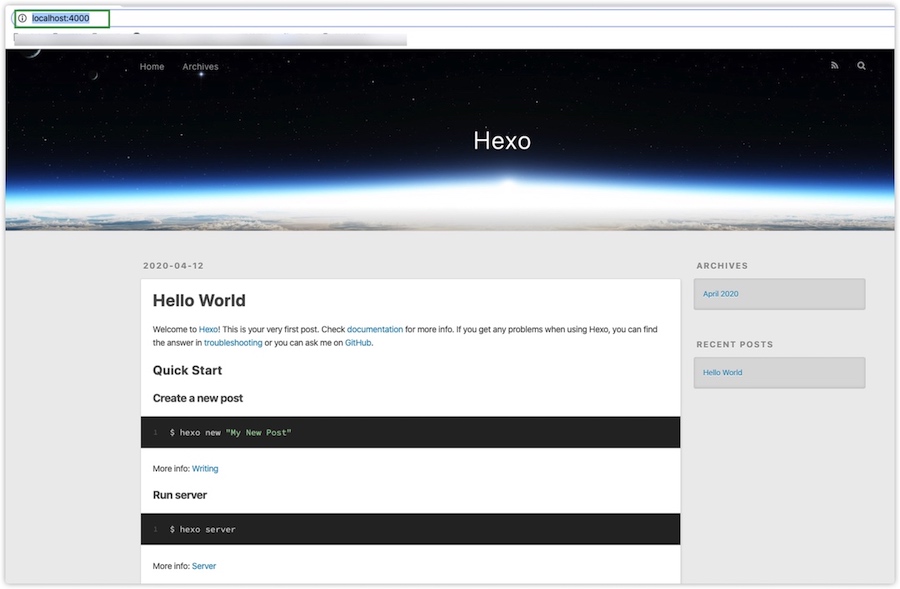Click the search magnifier icon
The image size is (900, 589).
861,65
